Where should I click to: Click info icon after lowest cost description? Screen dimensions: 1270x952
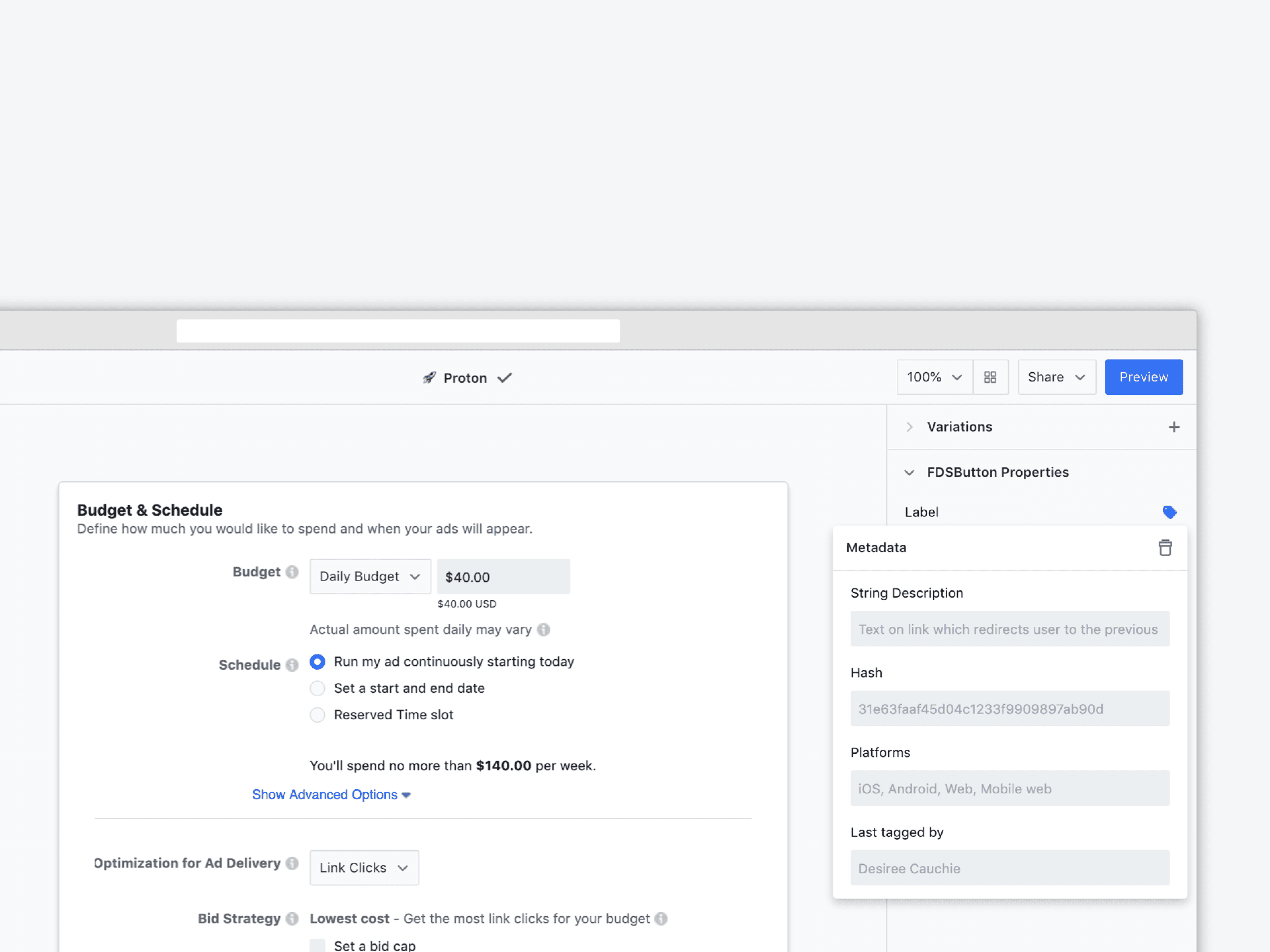click(661, 919)
